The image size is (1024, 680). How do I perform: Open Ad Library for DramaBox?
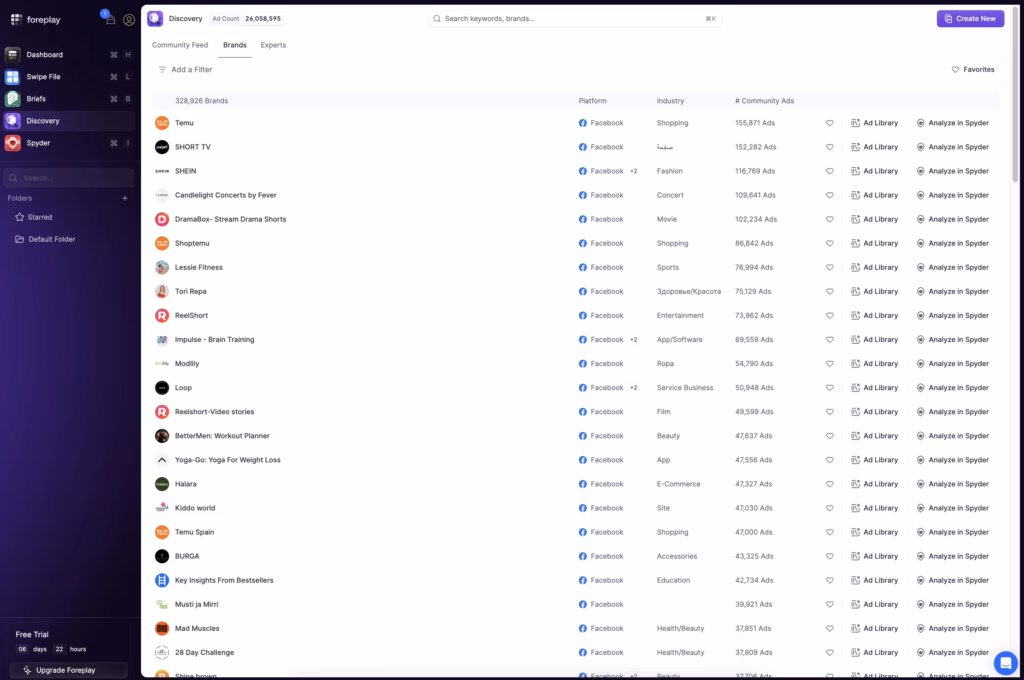click(874, 219)
